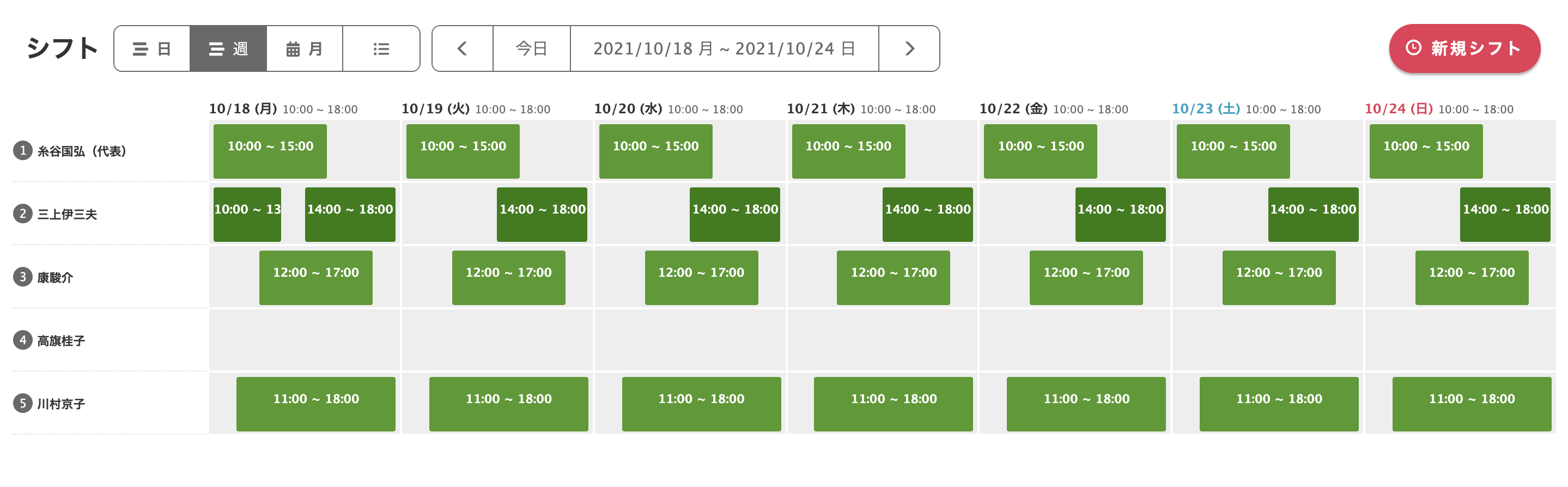Viewport: 1568px width, 487px height.
Task: Click staff number 1 badge for 糸谷国弘
Action: (22, 150)
